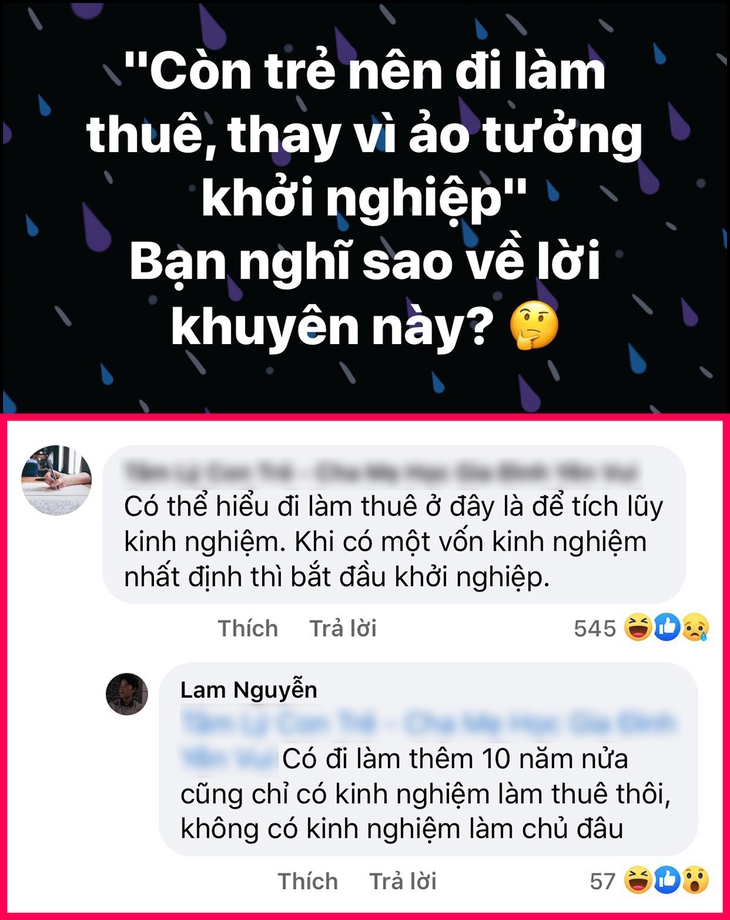Open the Lam Nguyễn profile name link
730x920 pixels.
point(249,690)
